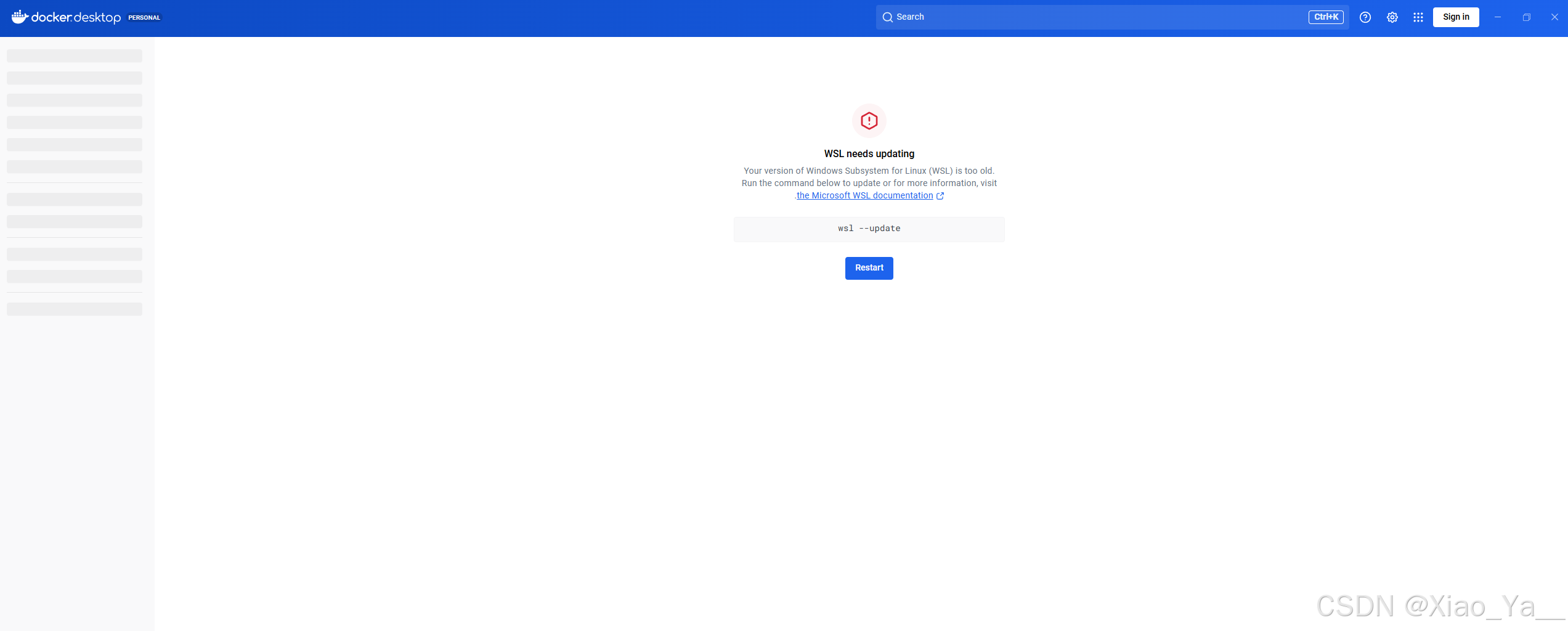The height and width of the screenshot is (631, 1568).
Task: Click the PERSONAL plan label
Action: 144,18
